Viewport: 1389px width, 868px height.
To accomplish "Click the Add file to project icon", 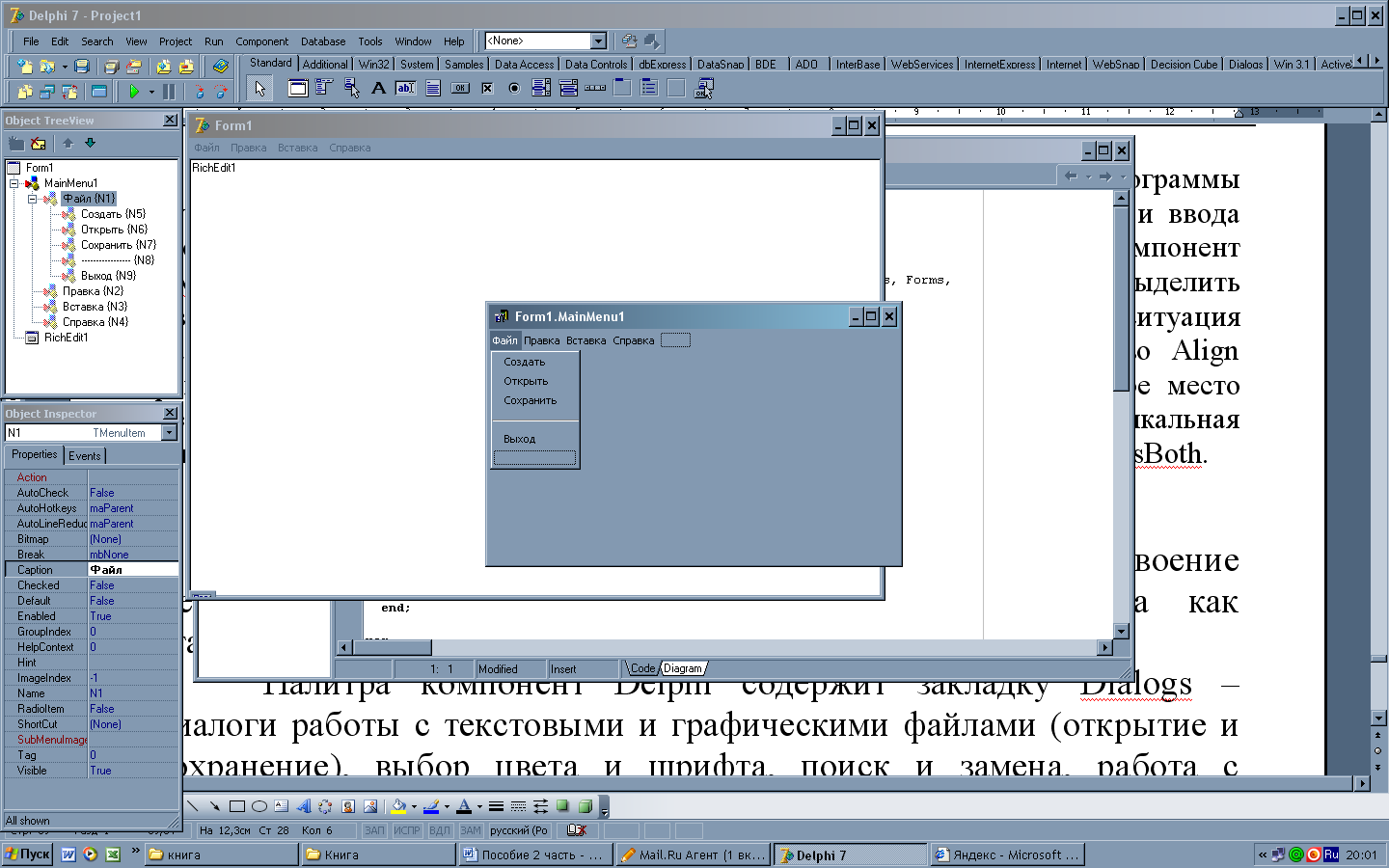I will pos(163,66).
